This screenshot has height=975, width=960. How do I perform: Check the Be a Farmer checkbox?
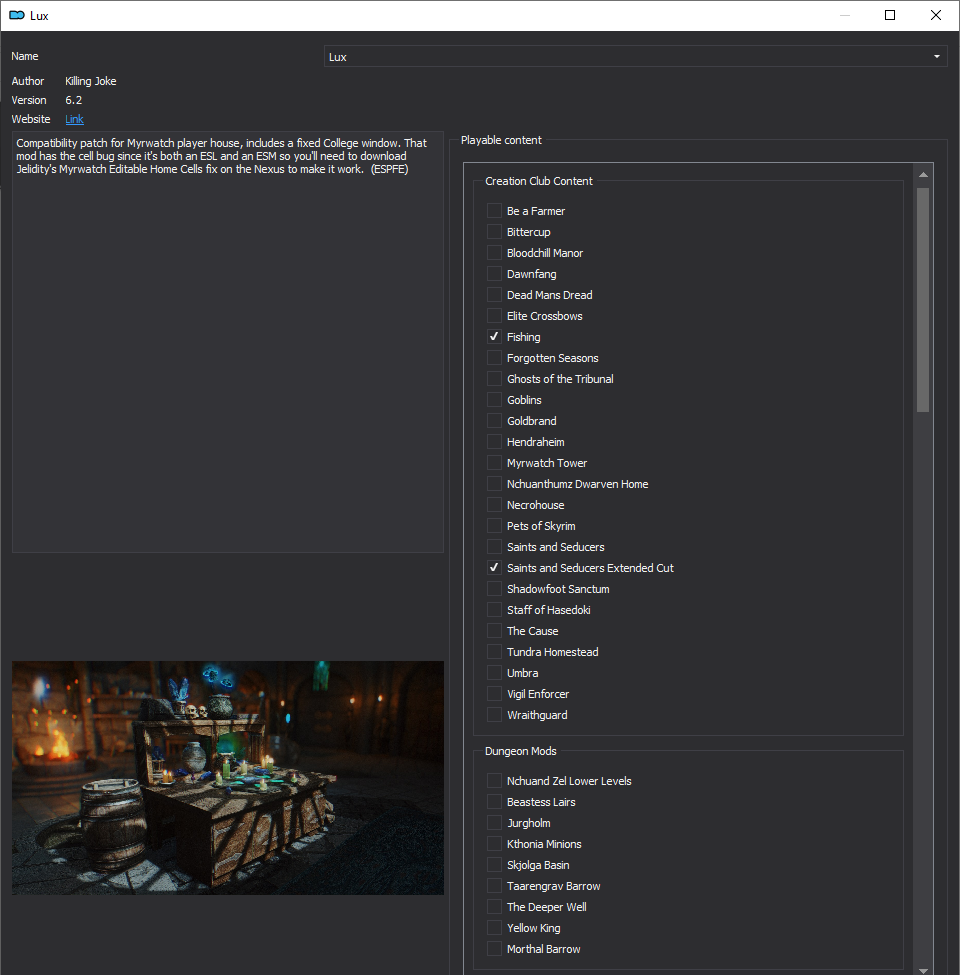tap(494, 211)
